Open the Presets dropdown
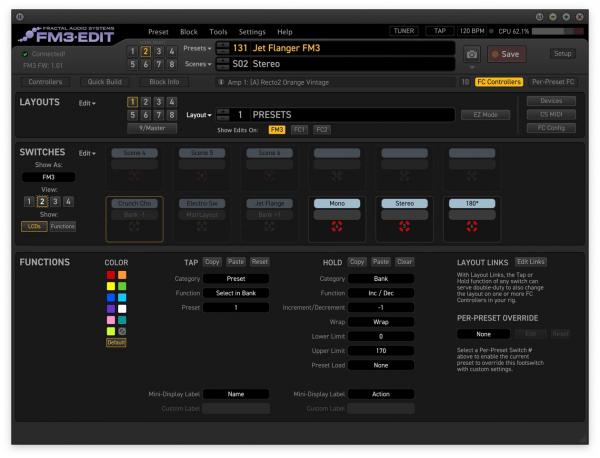 197,48
